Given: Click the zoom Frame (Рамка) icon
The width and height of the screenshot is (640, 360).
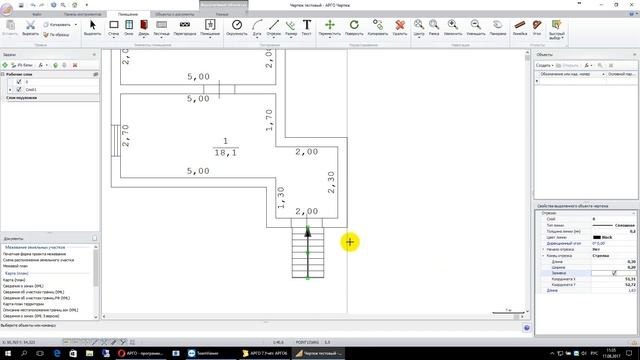Looking at the screenshot, I should coord(434,24).
